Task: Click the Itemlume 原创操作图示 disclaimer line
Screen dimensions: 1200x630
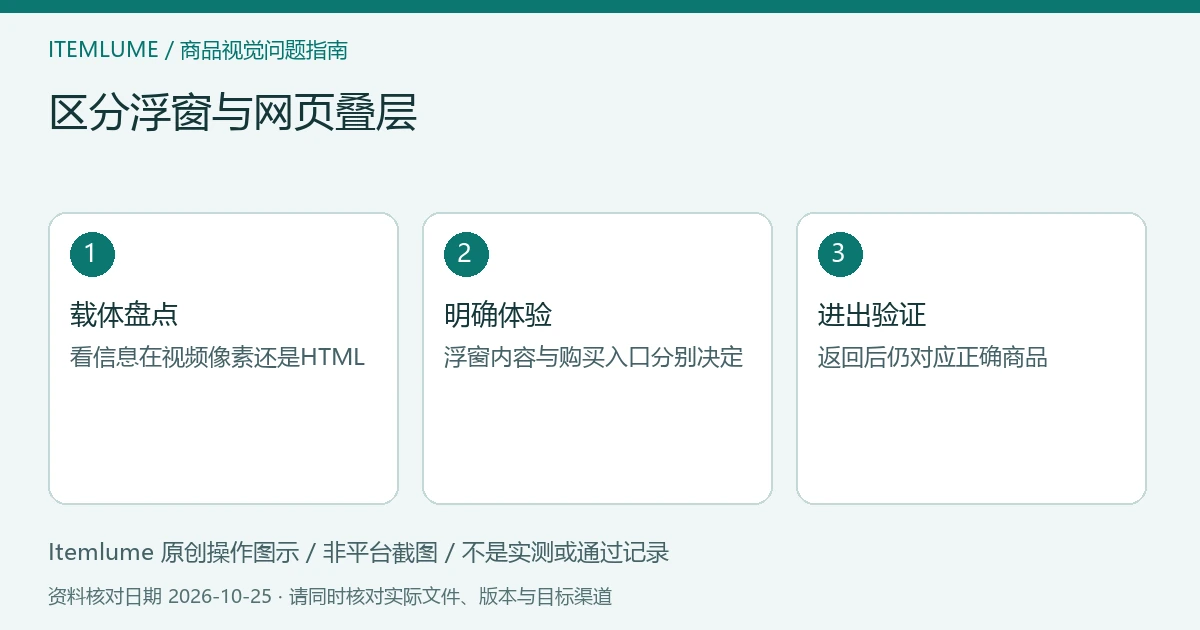Action: [x=358, y=552]
